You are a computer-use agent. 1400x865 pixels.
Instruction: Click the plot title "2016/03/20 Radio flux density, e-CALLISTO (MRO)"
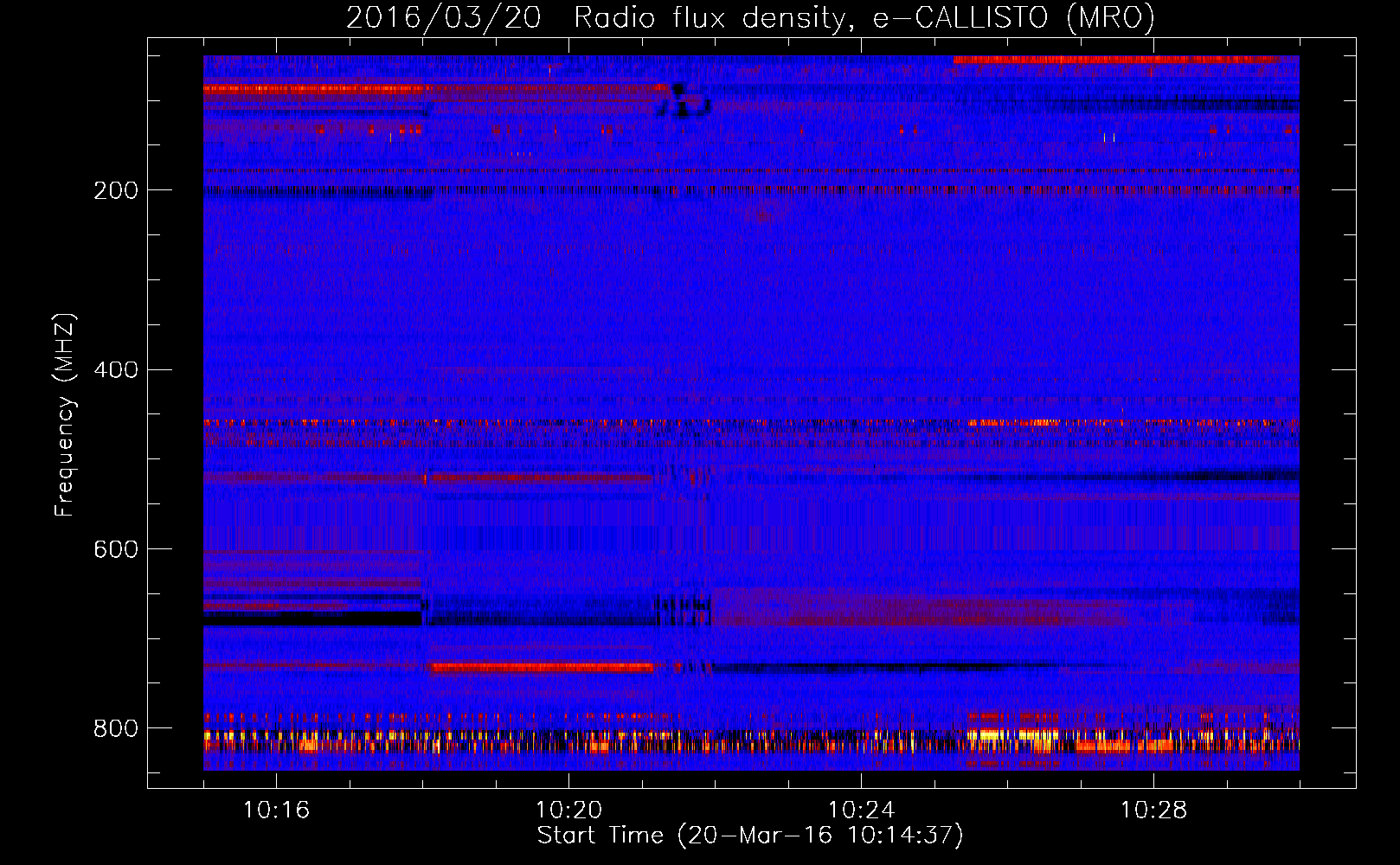click(x=751, y=17)
